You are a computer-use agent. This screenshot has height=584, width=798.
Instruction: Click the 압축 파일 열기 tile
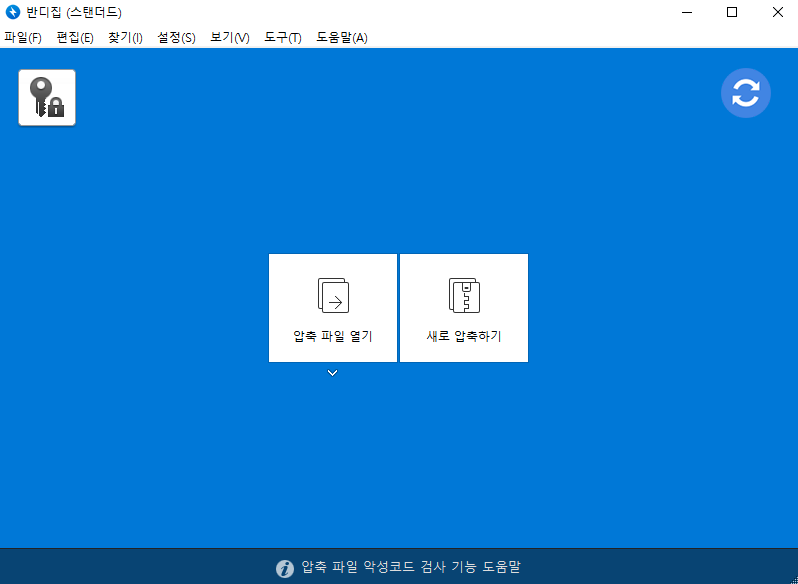point(333,308)
